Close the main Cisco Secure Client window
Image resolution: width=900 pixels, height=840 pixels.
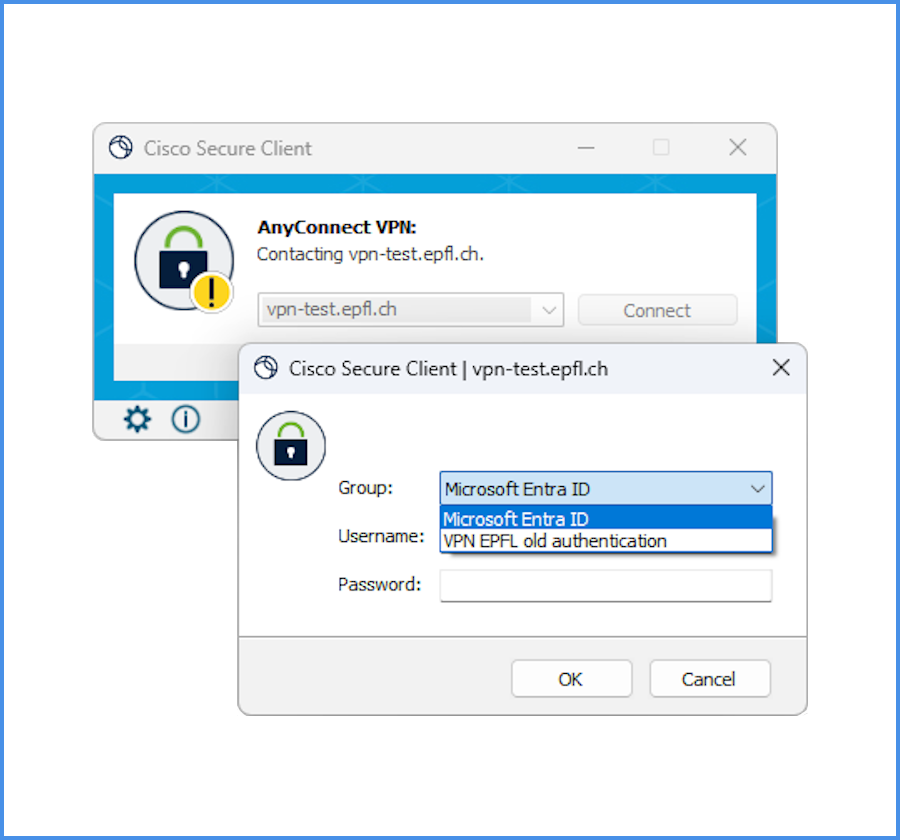738,148
